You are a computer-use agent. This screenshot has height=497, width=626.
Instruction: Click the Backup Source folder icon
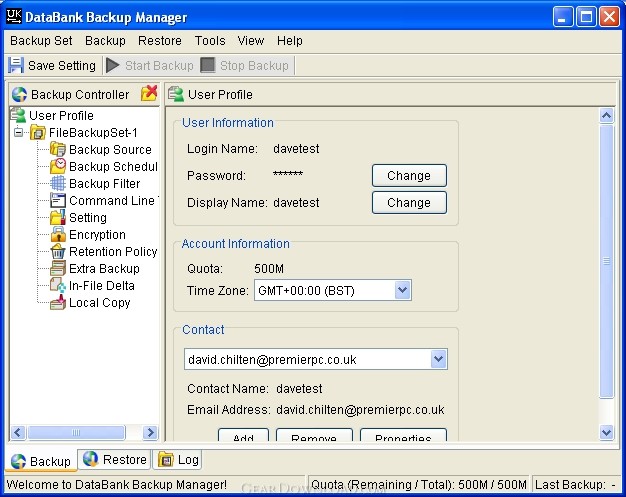point(58,149)
